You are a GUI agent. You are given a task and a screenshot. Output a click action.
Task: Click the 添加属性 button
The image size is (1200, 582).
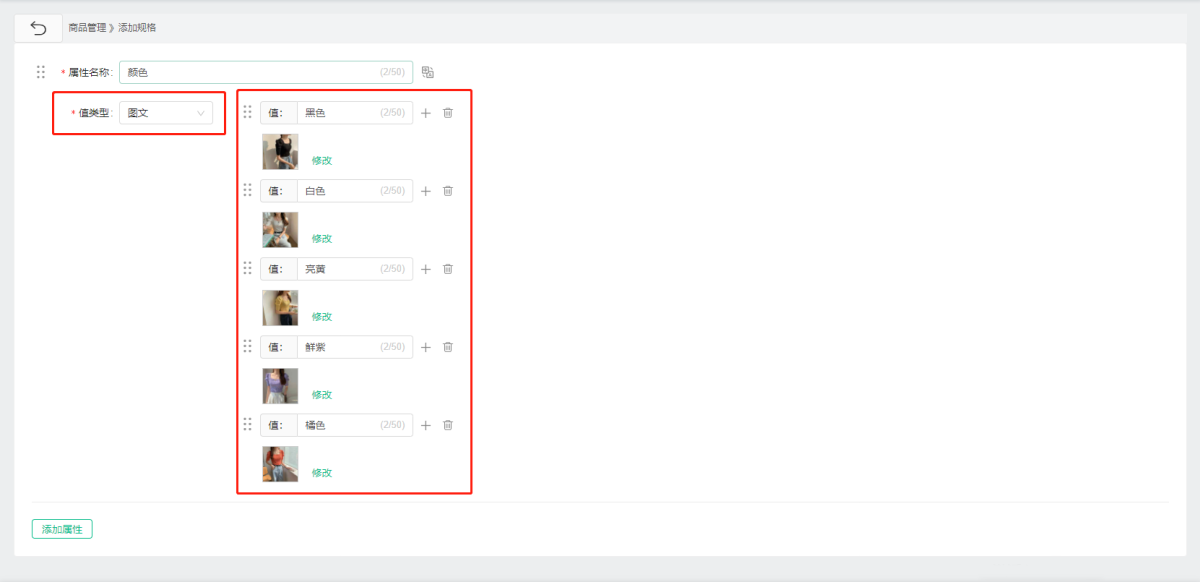pyautogui.click(x=62, y=529)
